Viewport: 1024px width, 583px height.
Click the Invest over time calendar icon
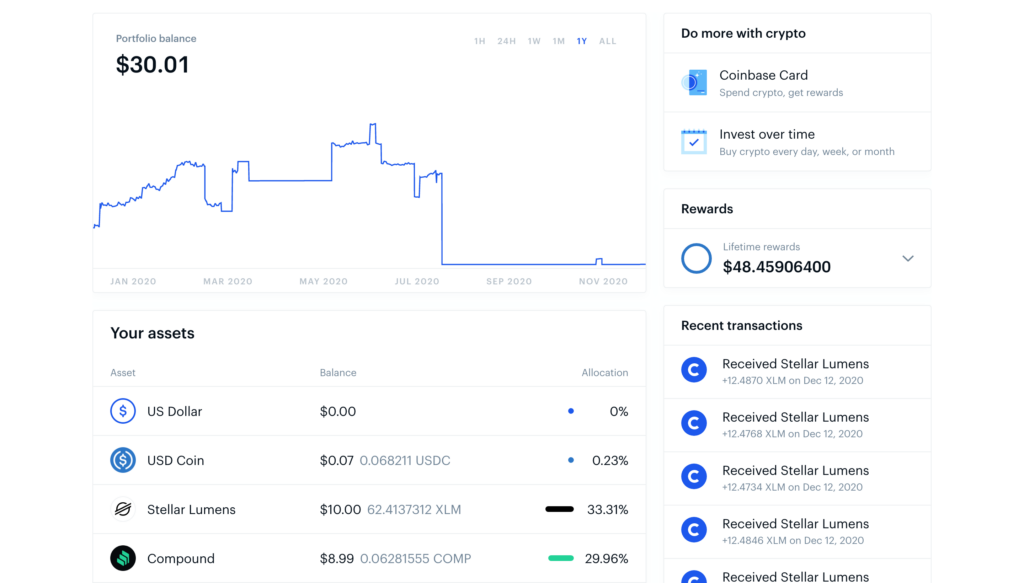click(694, 142)
